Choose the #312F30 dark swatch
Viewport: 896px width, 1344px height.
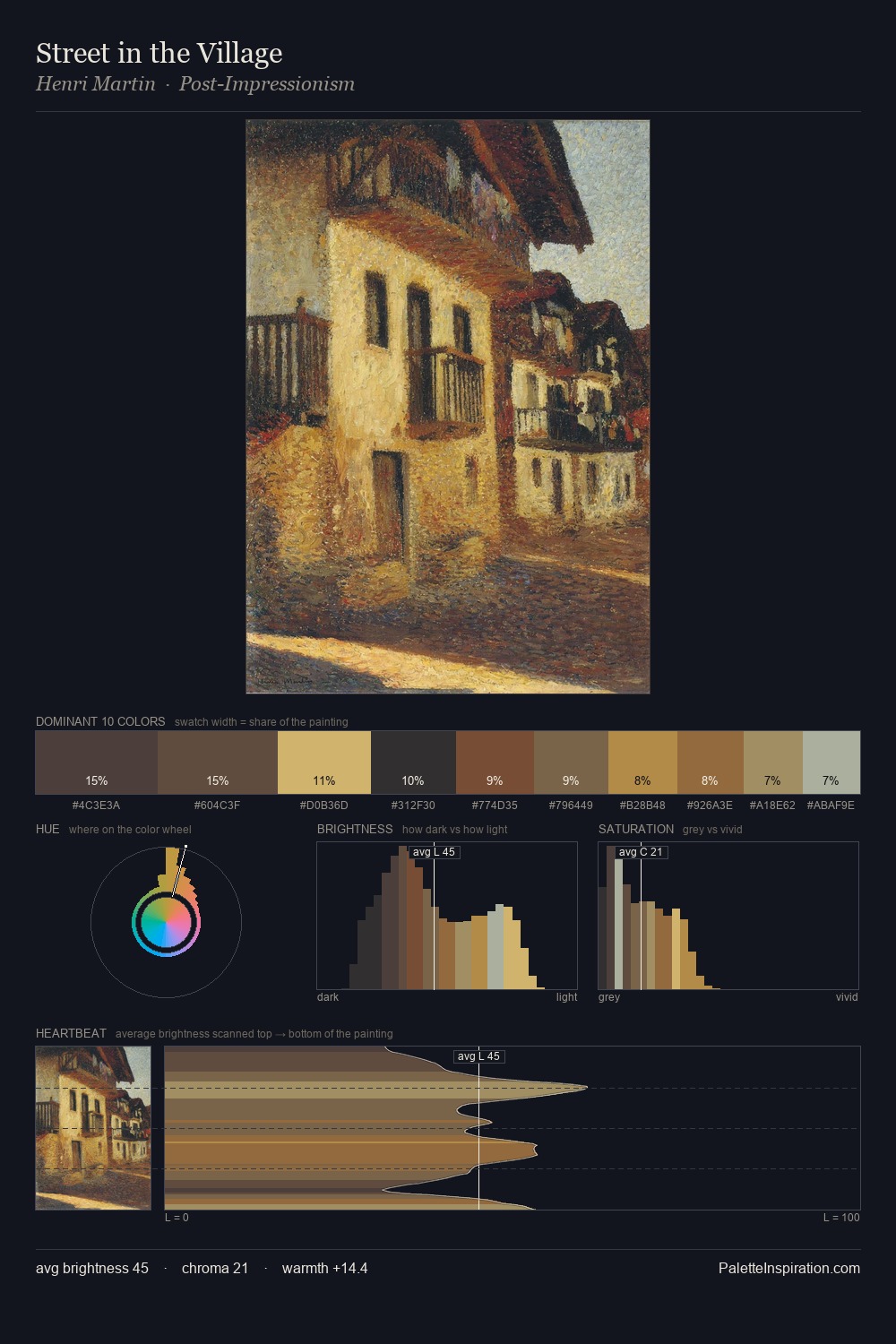tap(413, 762)
